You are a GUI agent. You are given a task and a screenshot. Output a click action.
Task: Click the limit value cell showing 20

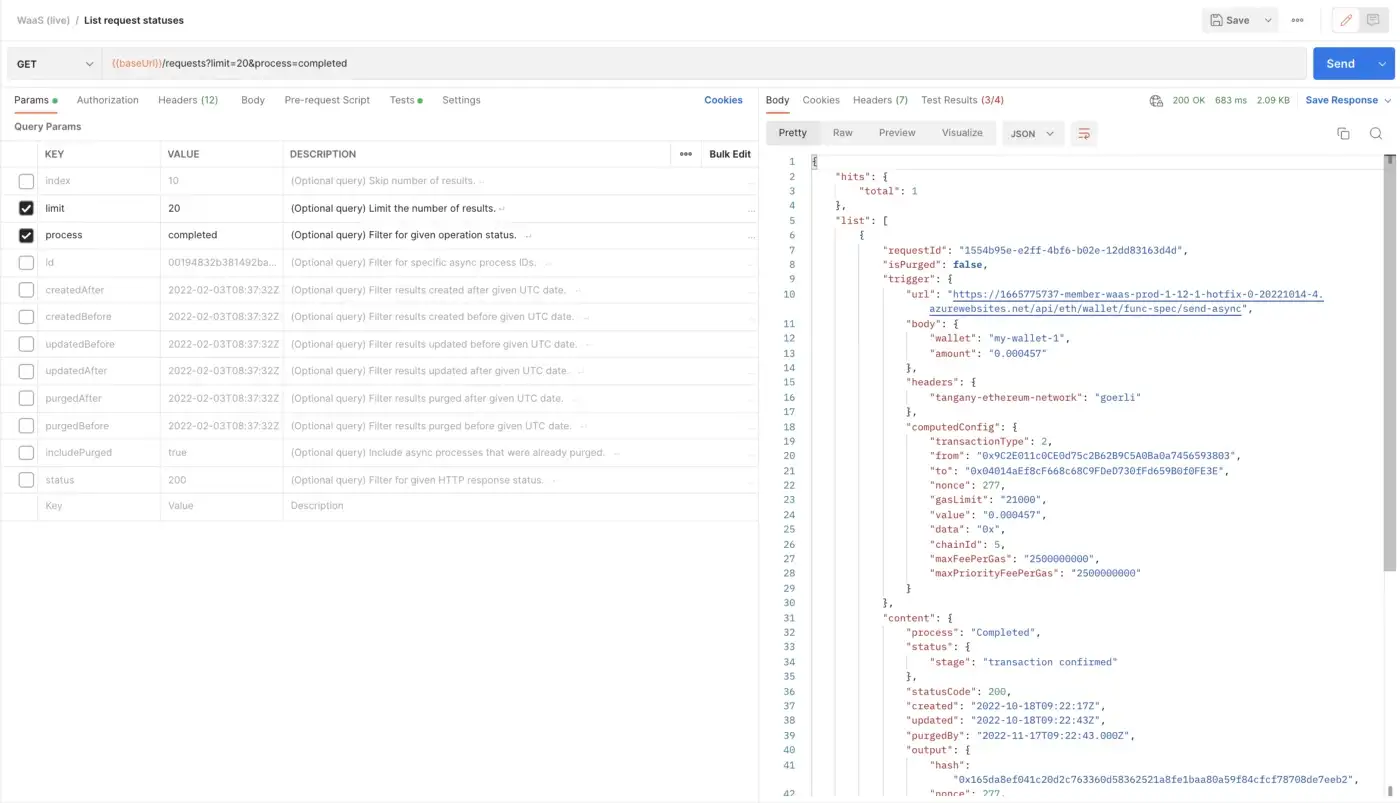point(221,208)
